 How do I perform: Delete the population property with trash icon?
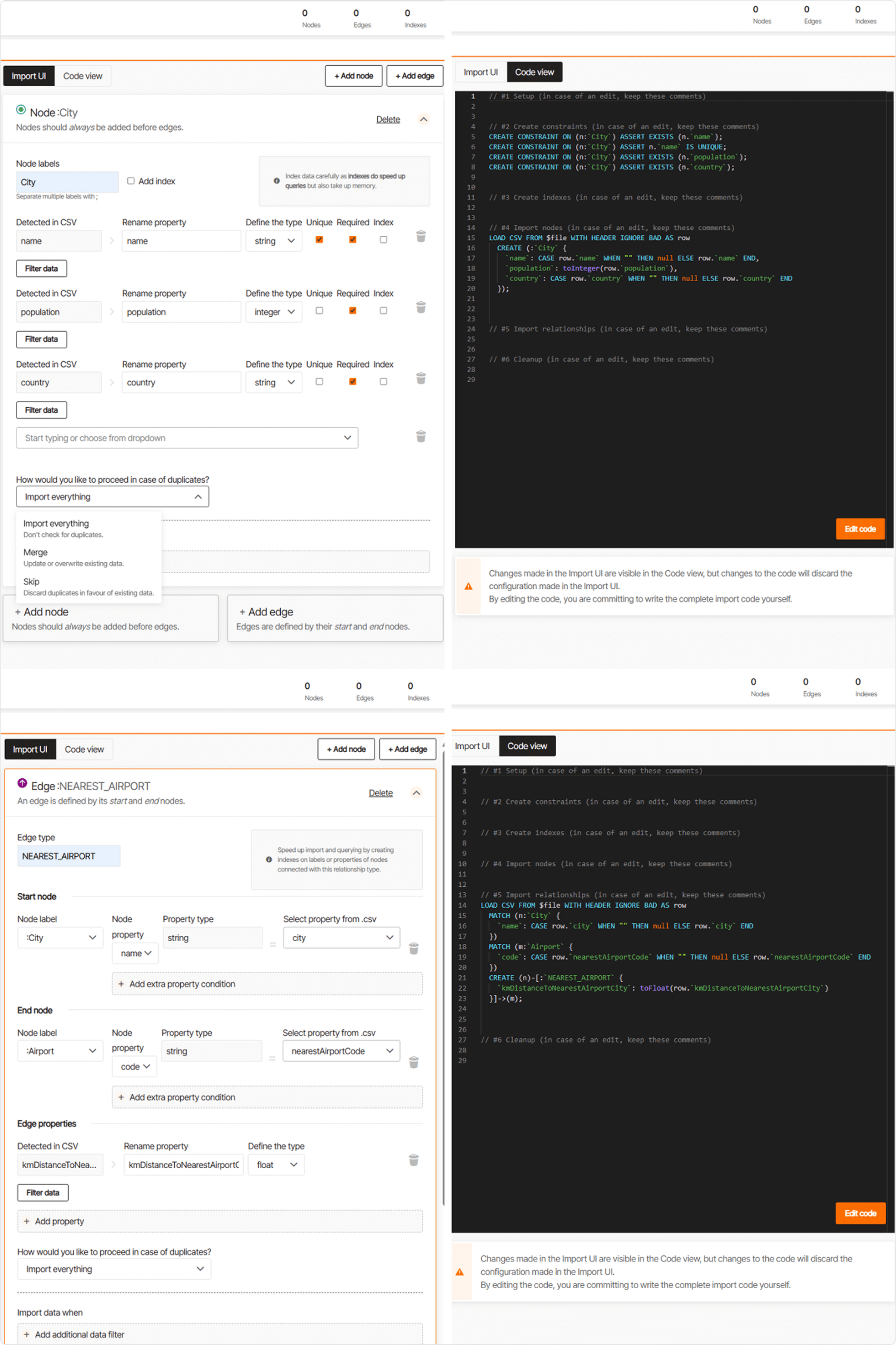[421, 307]
